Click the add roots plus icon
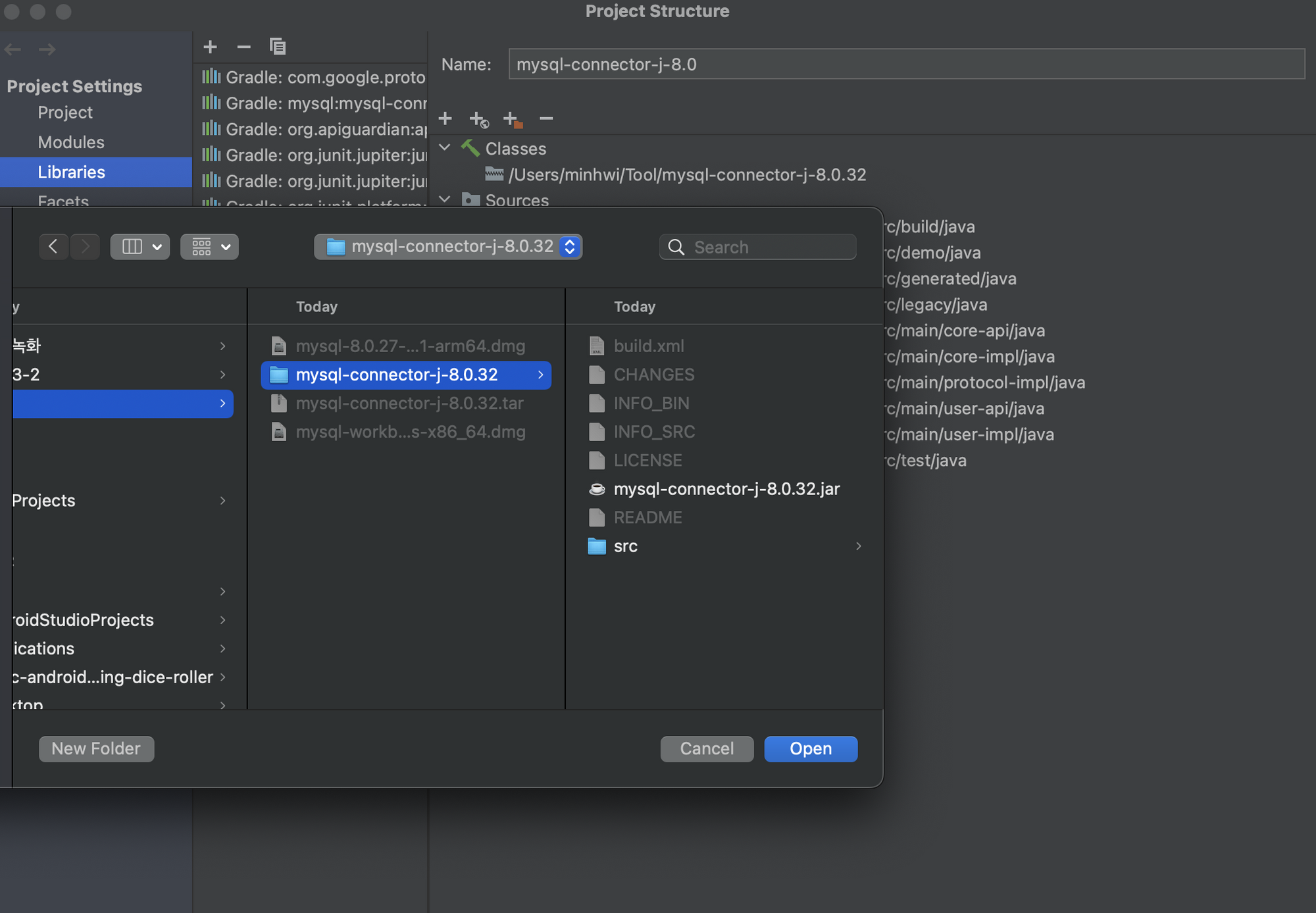 tap(445, 118)
